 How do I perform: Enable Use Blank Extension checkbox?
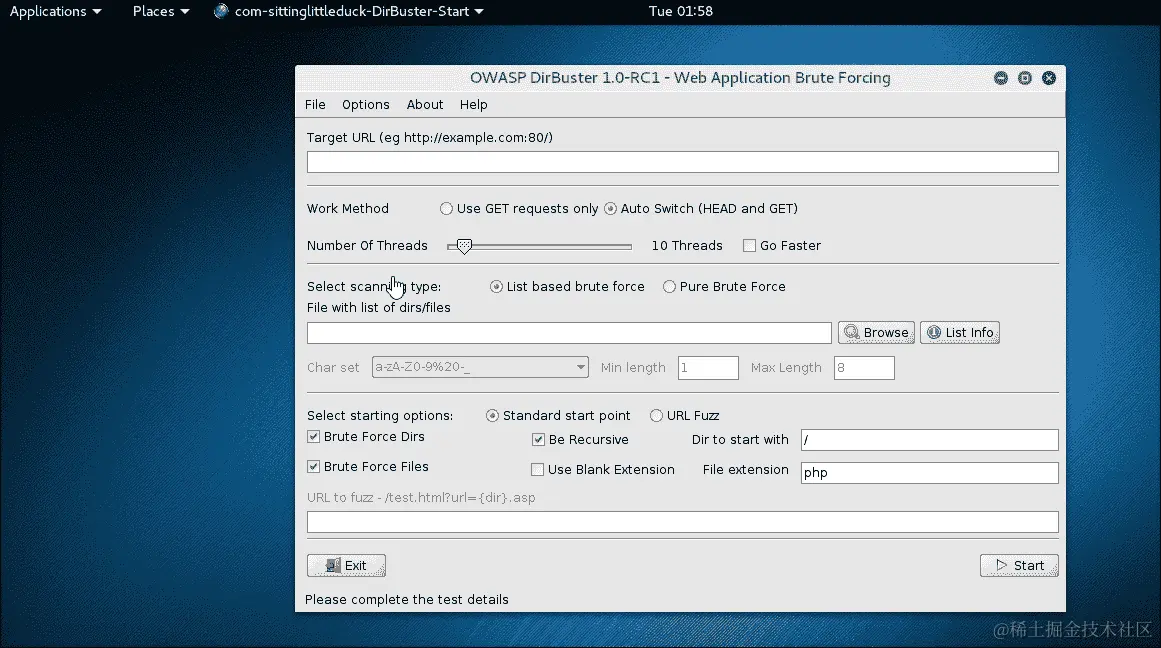pyautogui.click(x=538, y=470)
